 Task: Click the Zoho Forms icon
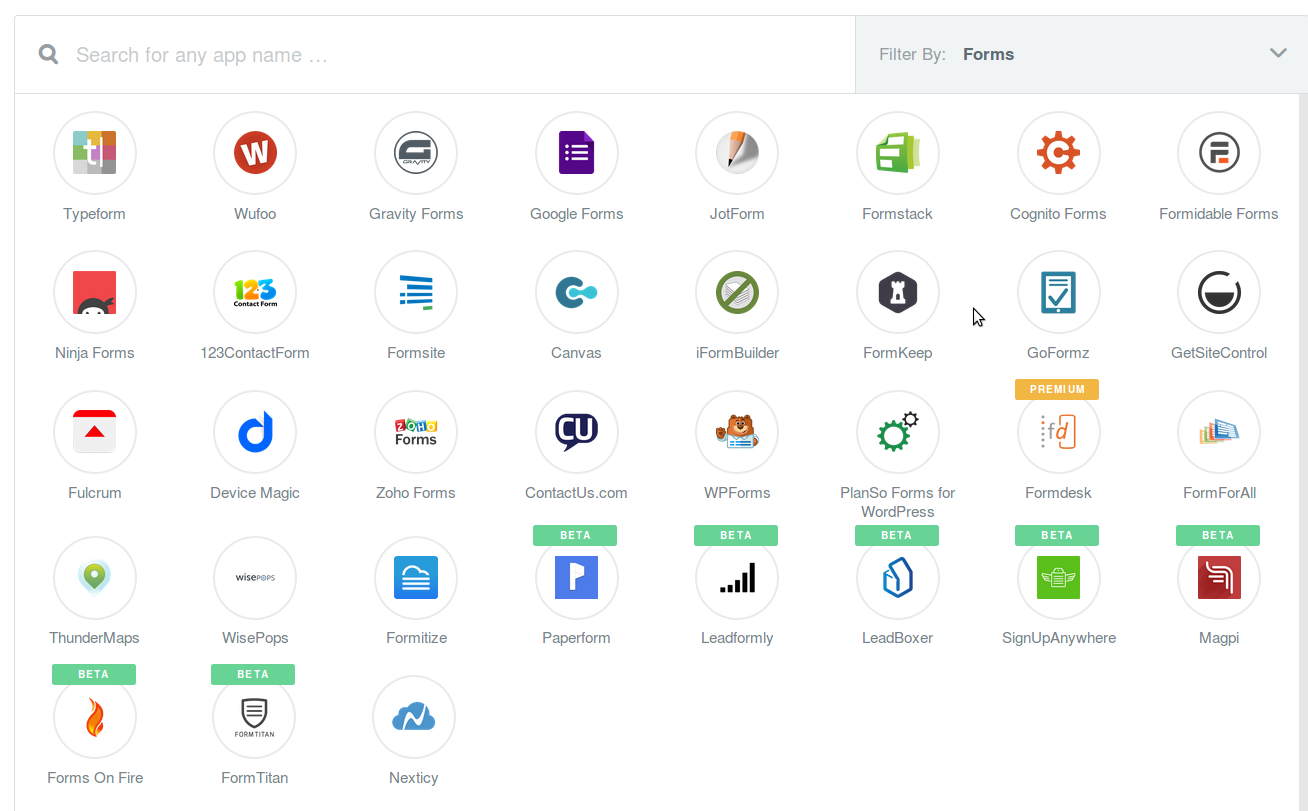[x=416, y=432]
